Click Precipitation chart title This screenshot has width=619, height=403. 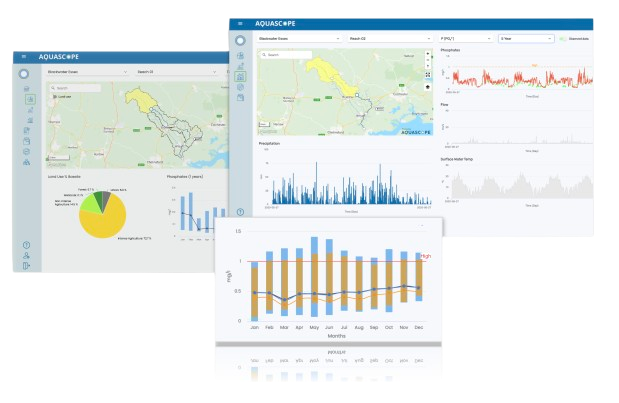(x=269, y=144)
